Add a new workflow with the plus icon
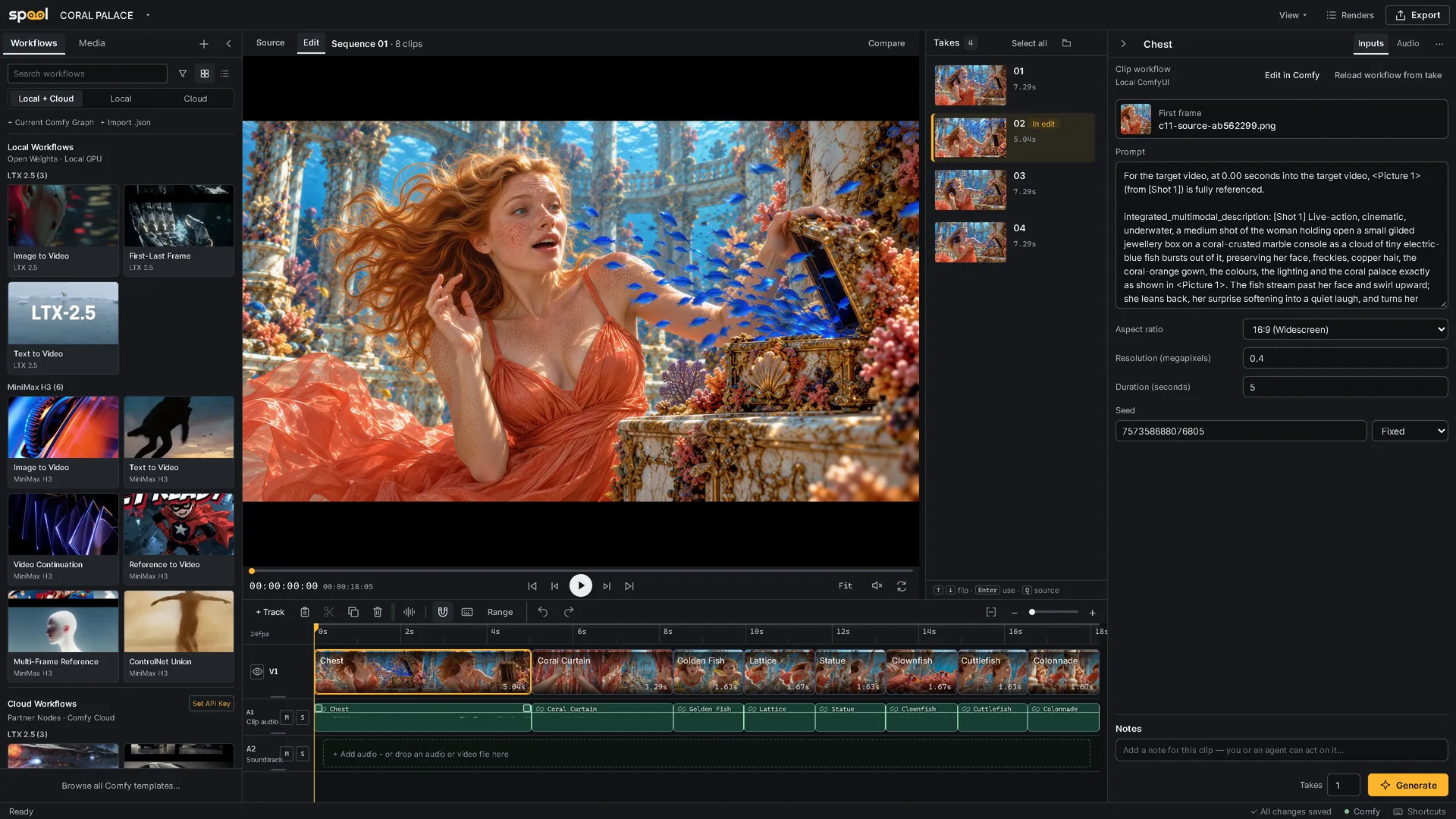Image resolution: width=1456 pixels, height=819 pixels. [x=204, y=44]
